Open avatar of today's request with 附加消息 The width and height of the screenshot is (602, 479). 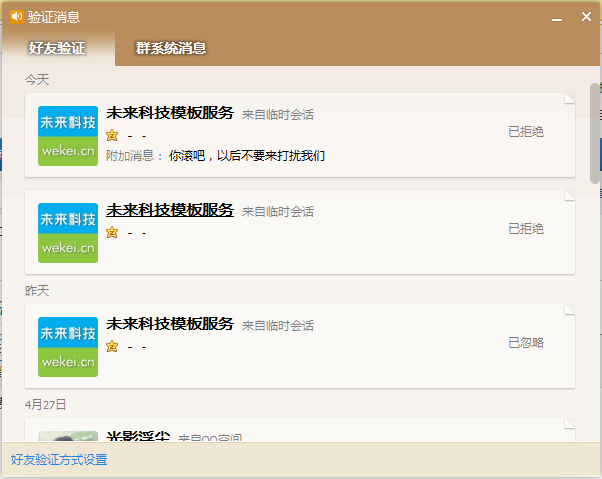tap(68, 136)
